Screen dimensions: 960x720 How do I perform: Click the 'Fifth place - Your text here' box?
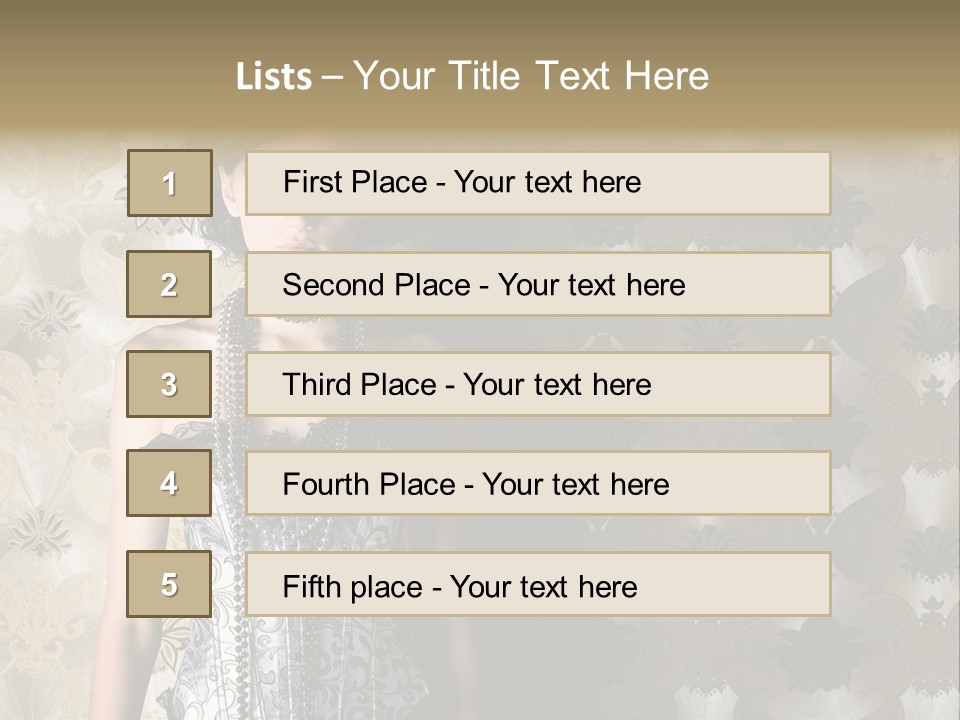(x=538, y=584)
